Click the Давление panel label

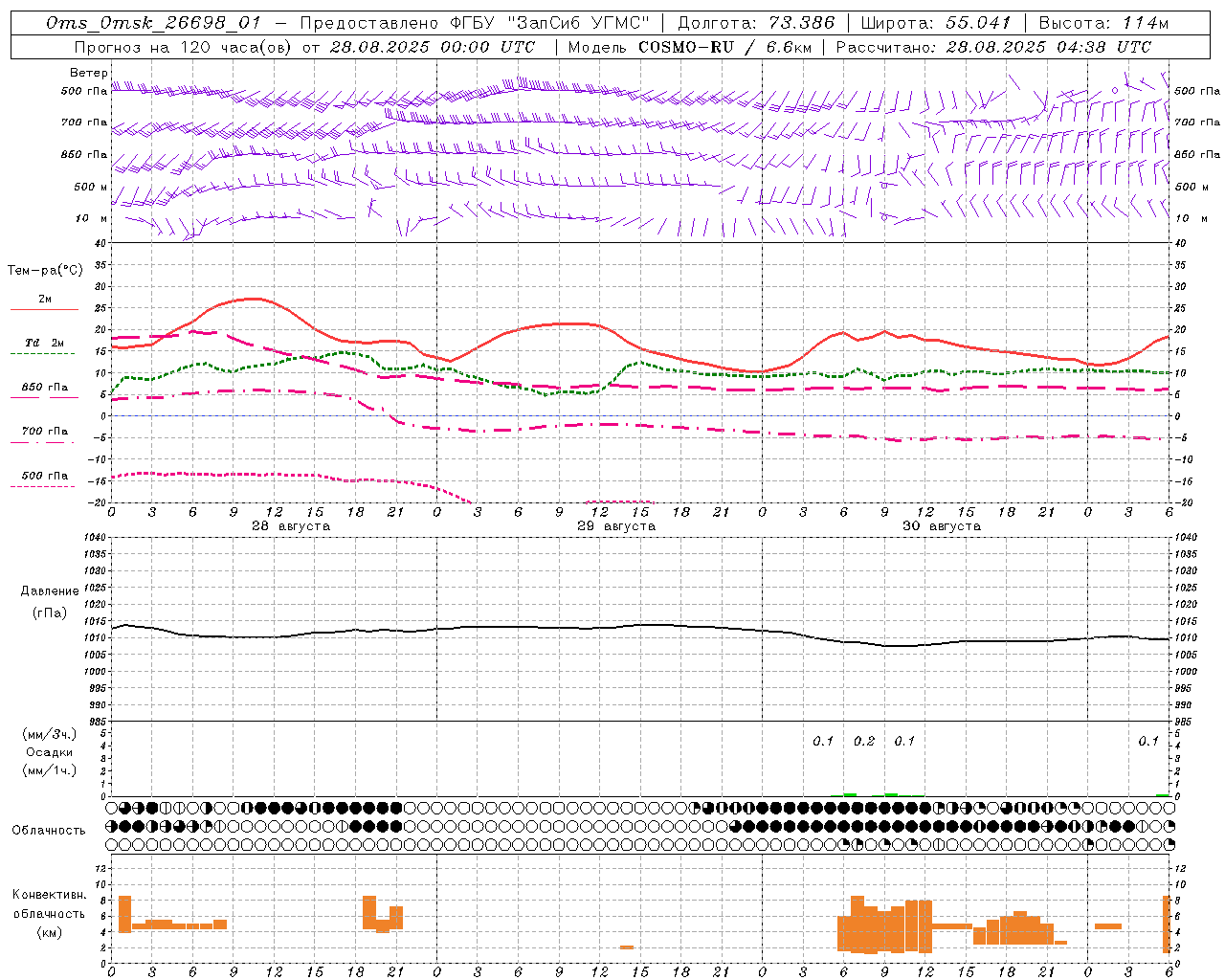50,591
